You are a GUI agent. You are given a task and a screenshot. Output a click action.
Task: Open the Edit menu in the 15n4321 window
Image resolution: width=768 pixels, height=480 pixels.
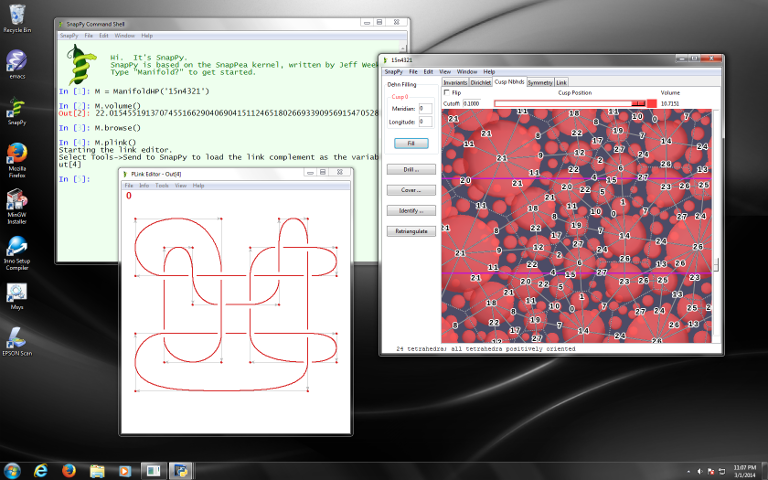[428, 72]
